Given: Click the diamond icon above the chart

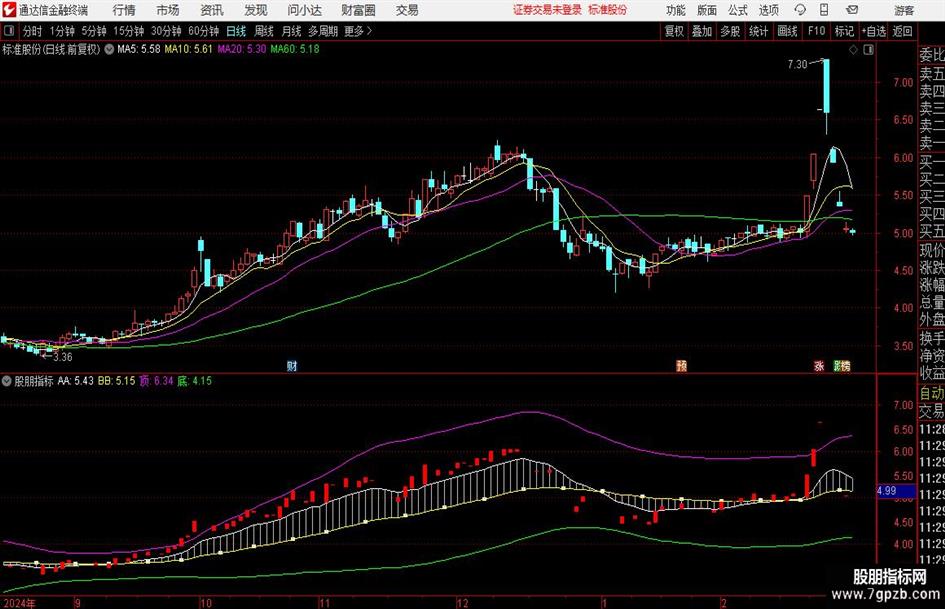Looking at the screenshot, I should [x=853, y=50].
